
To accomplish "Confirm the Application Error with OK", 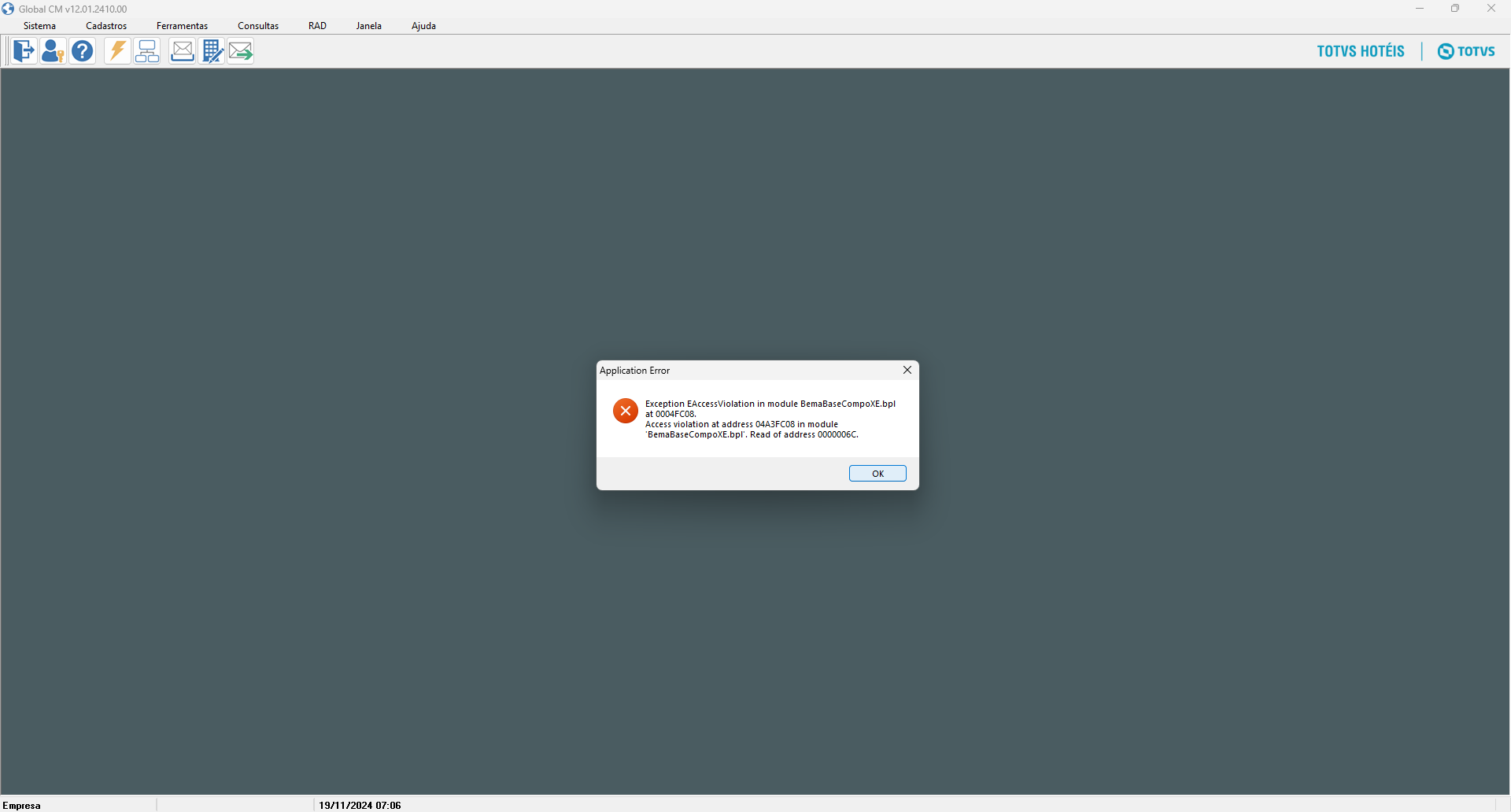I will 877,474.
